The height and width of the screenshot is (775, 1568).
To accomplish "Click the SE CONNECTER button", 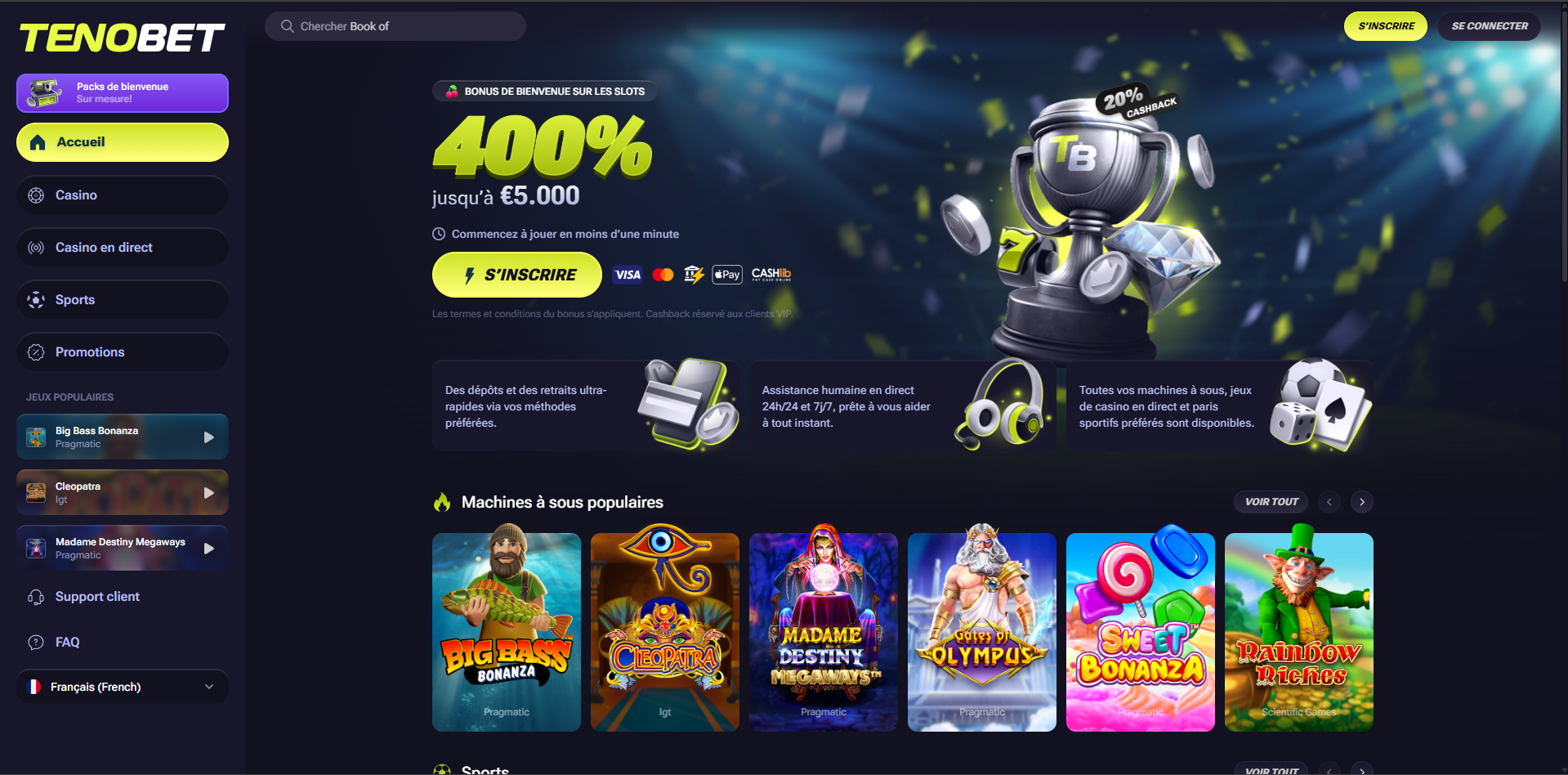I will point(1490,26).
